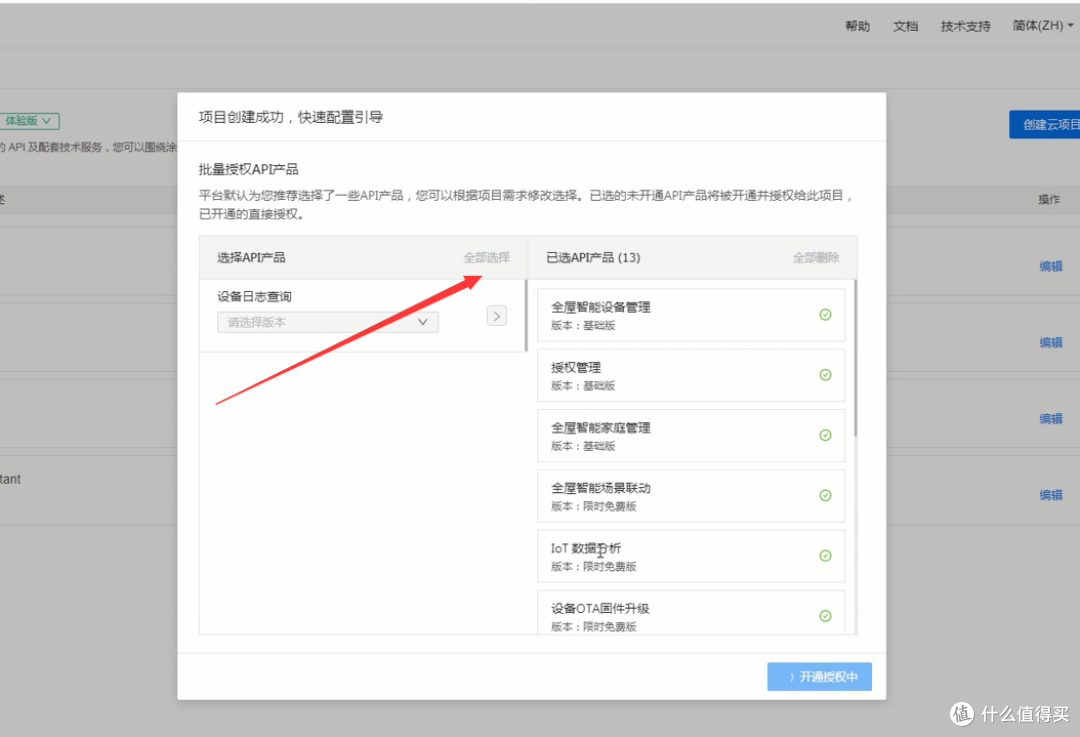Select the 全屋智能设备管理 card title

[x=601, y=307]
